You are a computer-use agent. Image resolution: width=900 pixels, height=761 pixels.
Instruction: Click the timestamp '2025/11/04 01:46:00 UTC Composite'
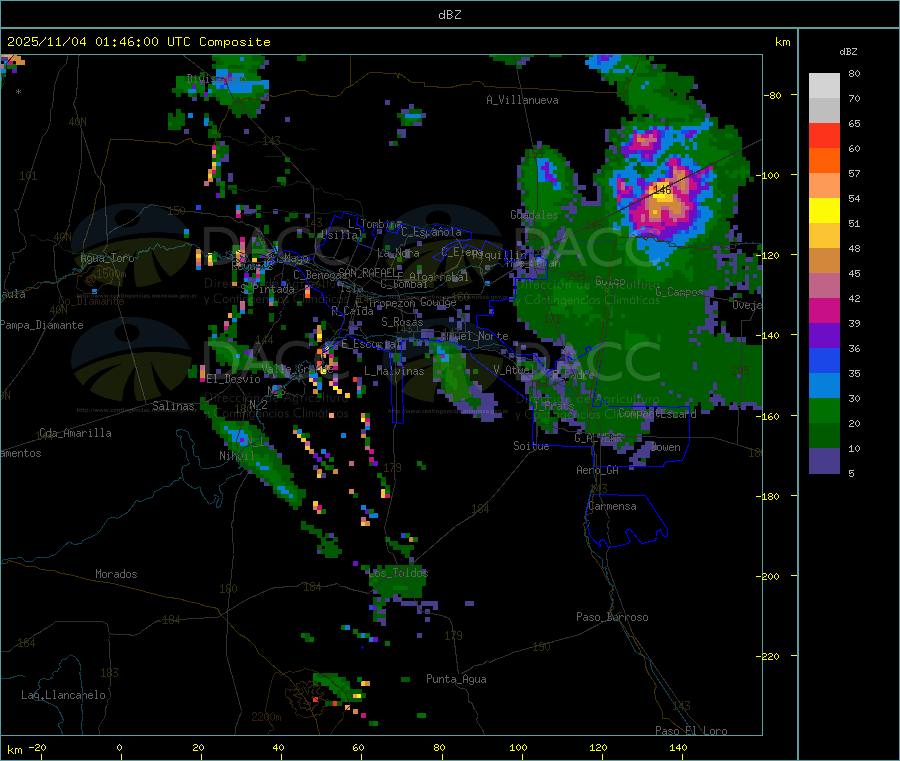(x=138, y=42)
